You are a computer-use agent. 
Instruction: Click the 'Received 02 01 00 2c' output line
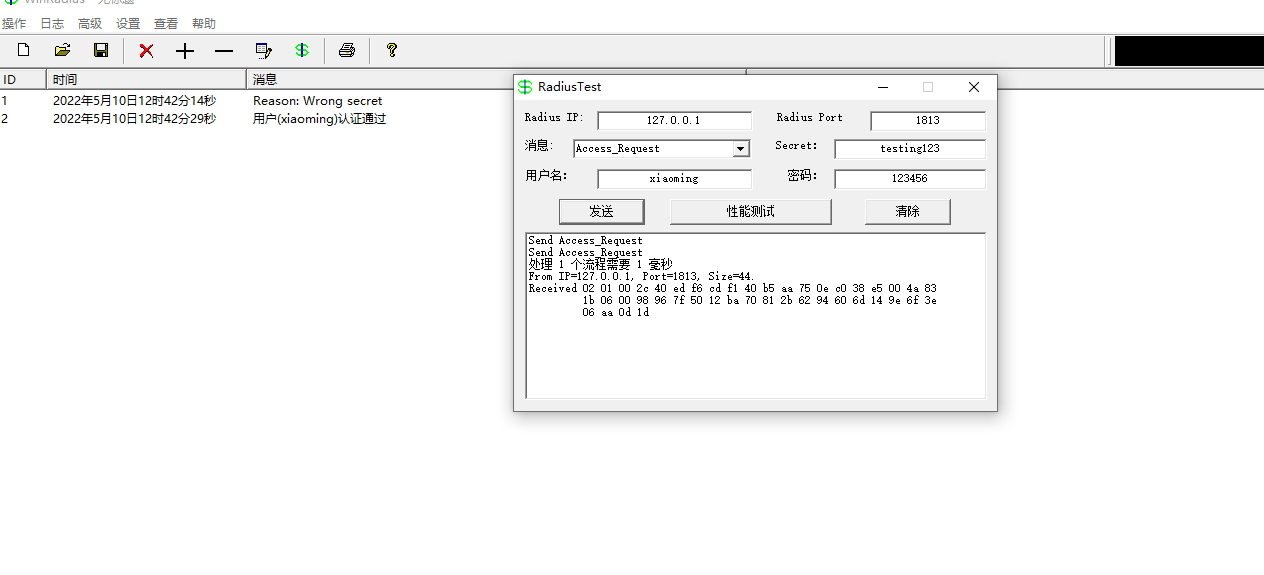tap(732, 288)
